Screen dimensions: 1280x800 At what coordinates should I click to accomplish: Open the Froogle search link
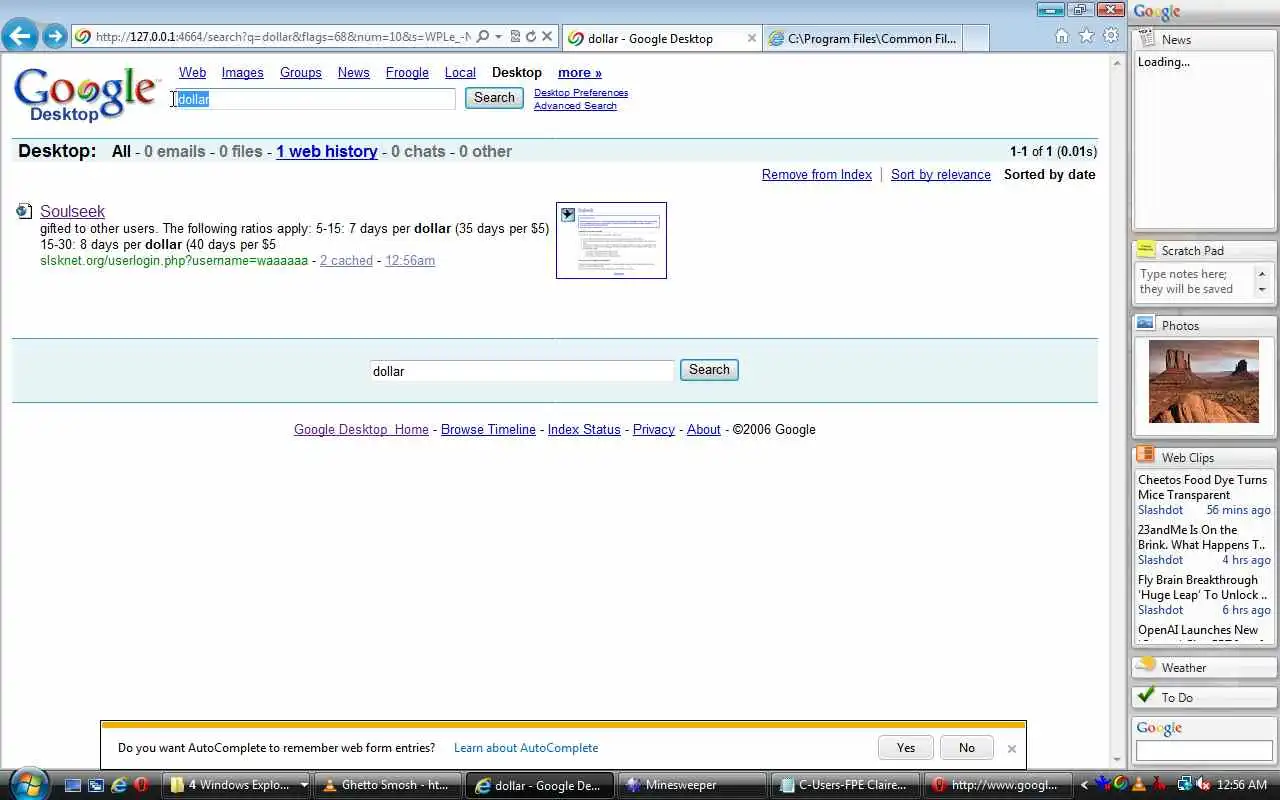[407, 73]
